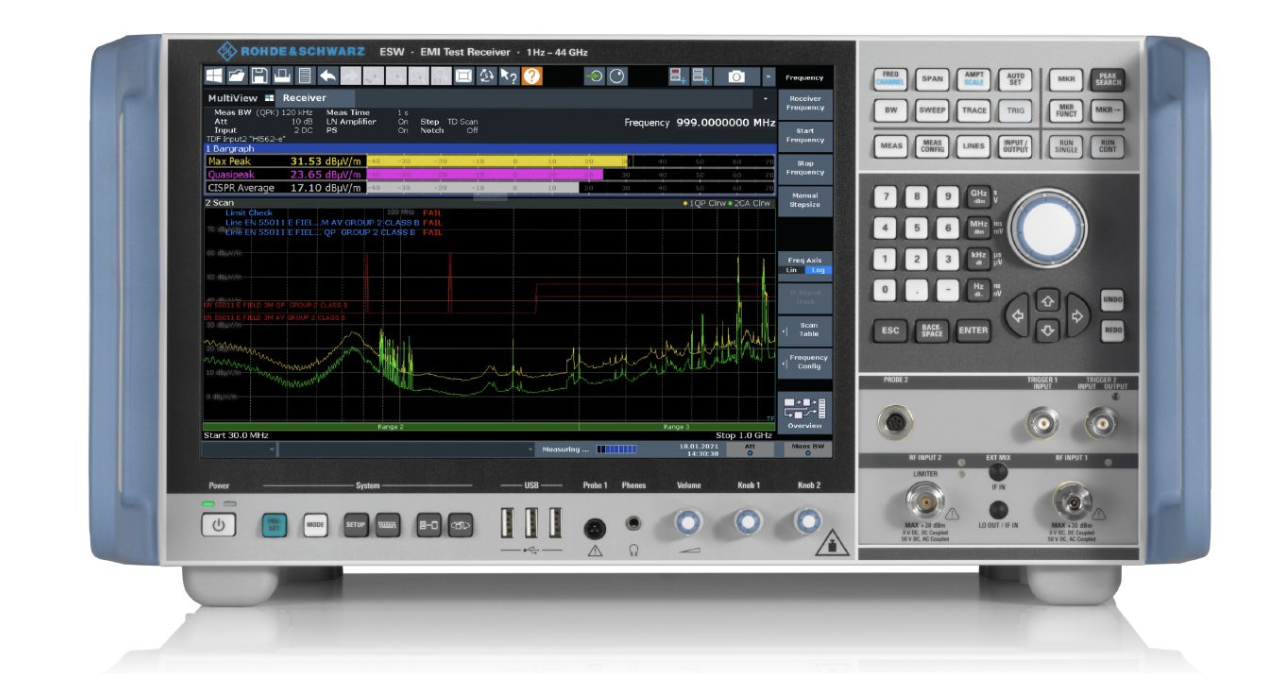The width and height of the screenshot is (1280, 674).
Task: Open the second status bar dropdown arrow
Action: 529,447
